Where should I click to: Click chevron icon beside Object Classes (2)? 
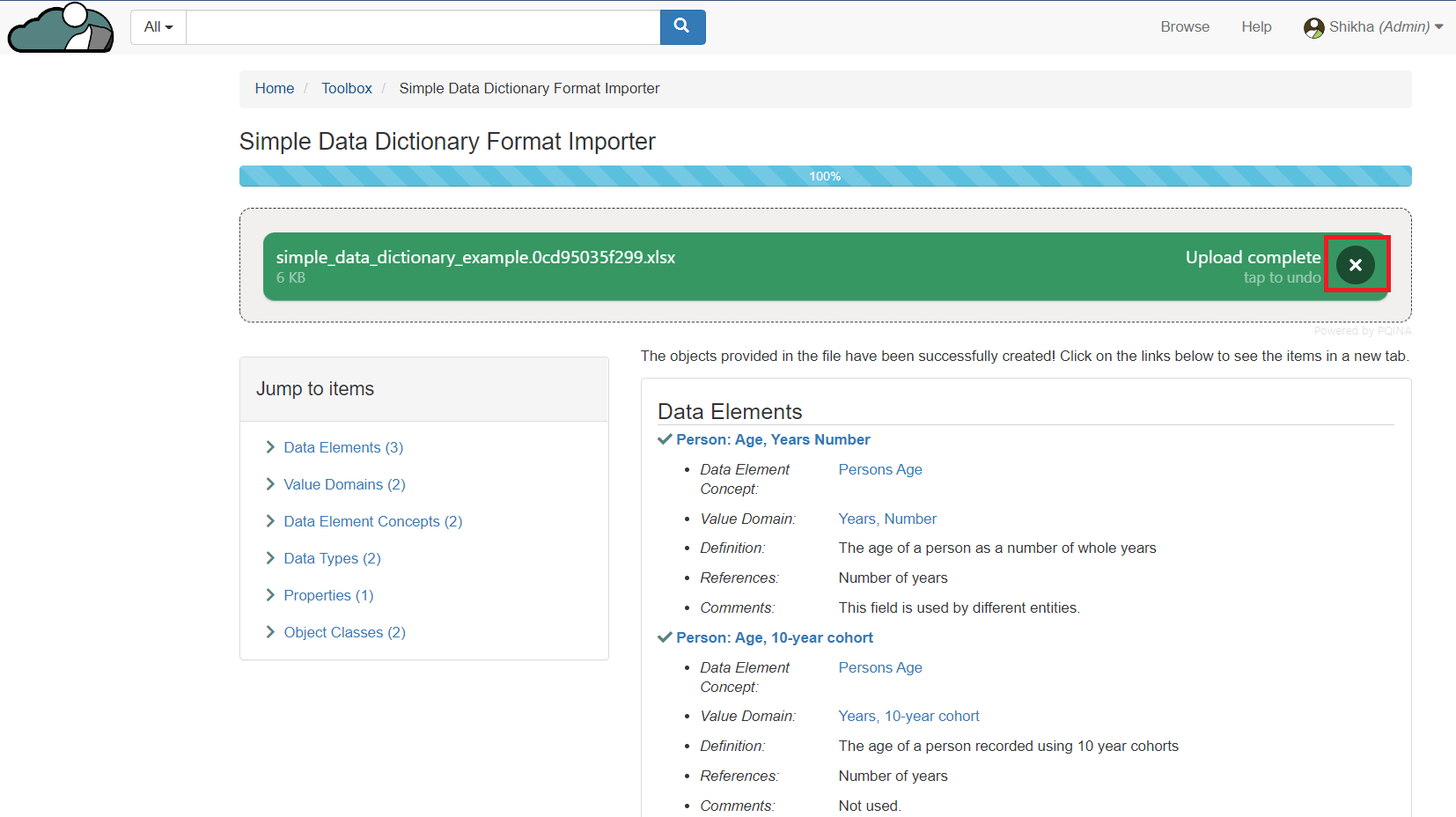click(270, 632)
